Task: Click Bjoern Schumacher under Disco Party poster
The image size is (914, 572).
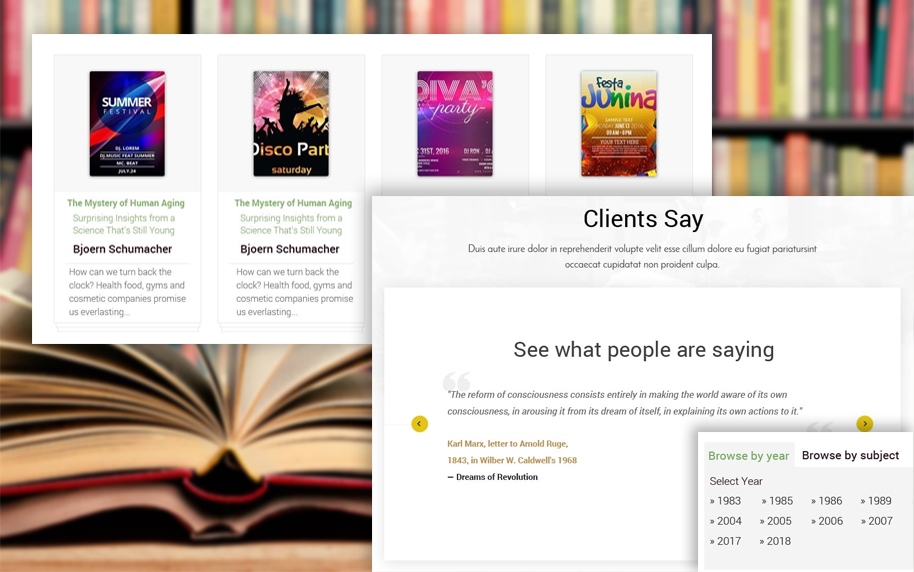Action: 290,249
